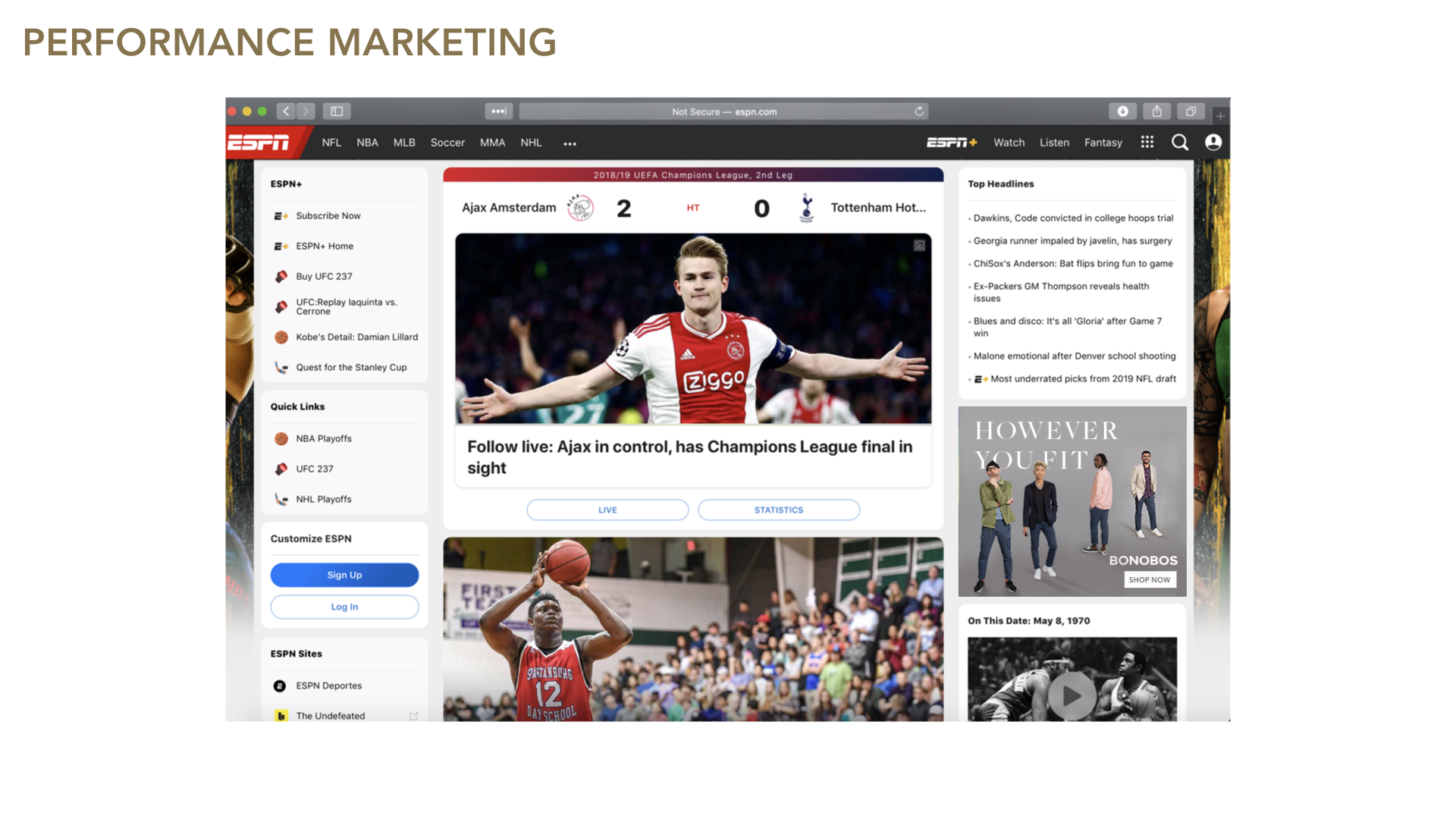Click the Tottenham Hotspur club crest
Viewport: 1456px width, 819px height.
pyautogui.click(x=807, y=208)
